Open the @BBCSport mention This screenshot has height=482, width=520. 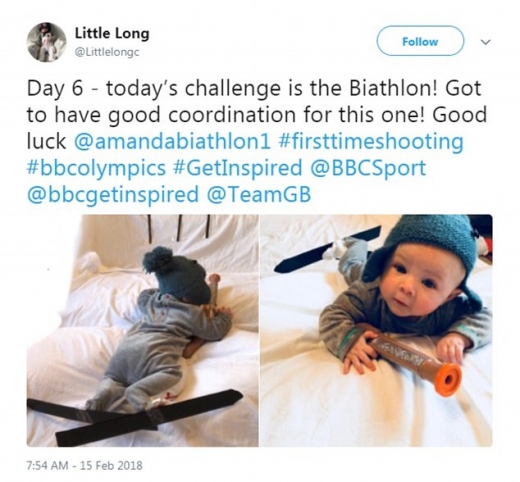click(x=368, y=168)
